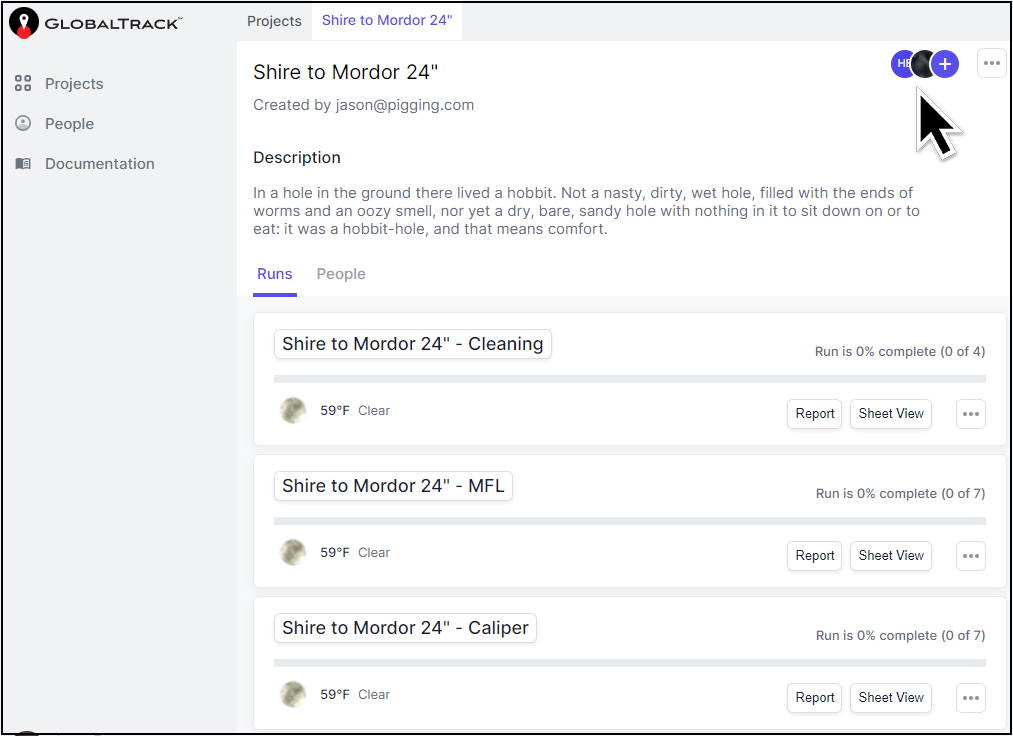Click the jason@pigging.com creator email

pos(405,105)
